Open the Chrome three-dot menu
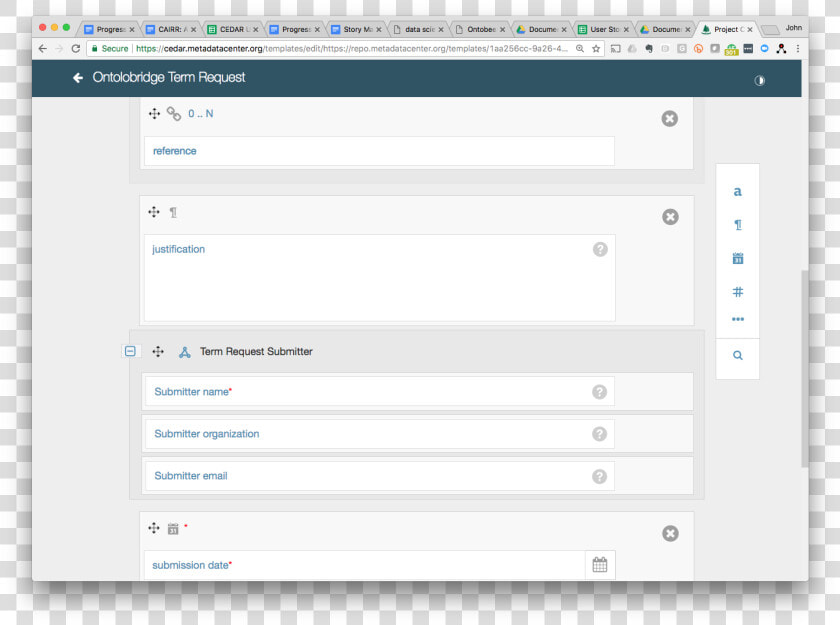 click(798, 49)
